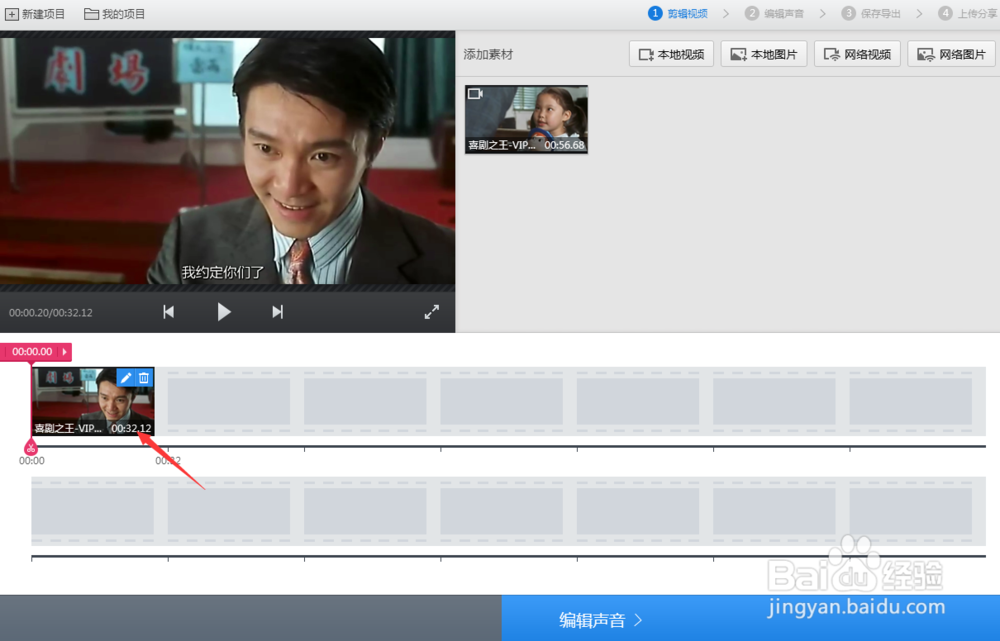Add a 网络图片 online image
This screenshot has width=1000, height=641.
pyautogui.click(x=951, y=54)
